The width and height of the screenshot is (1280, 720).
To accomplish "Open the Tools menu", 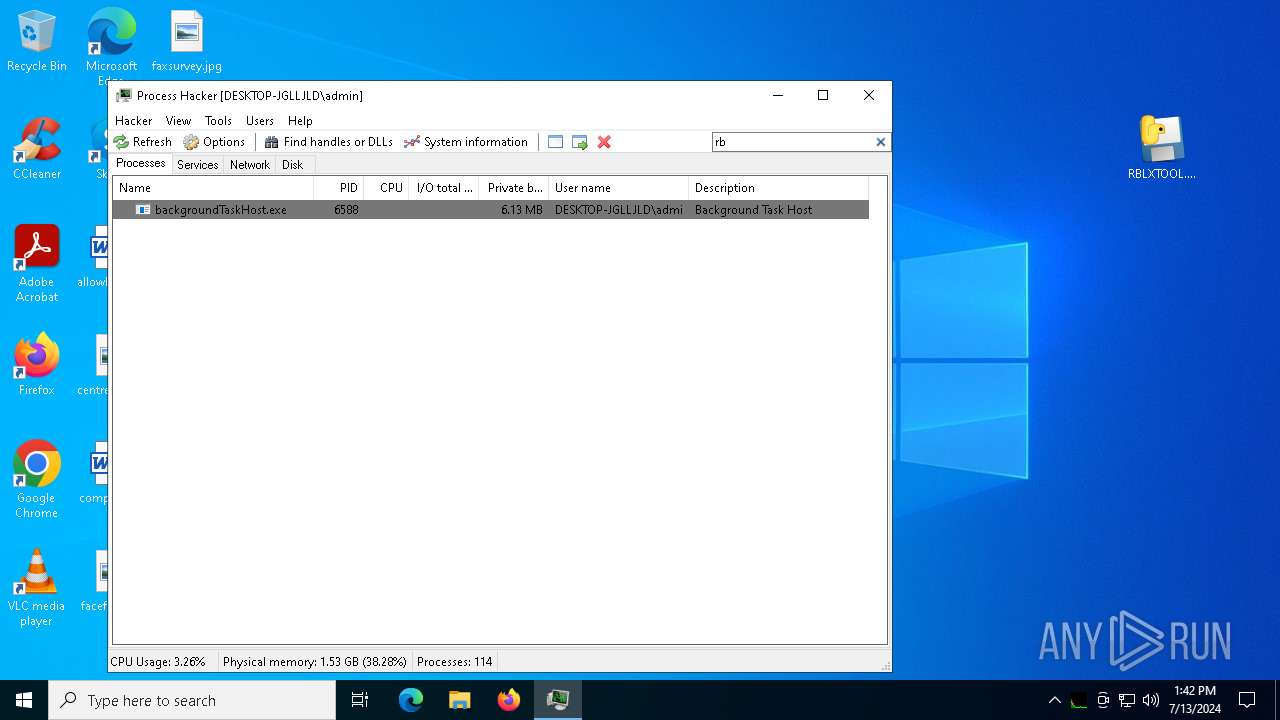I will (218, 120).
